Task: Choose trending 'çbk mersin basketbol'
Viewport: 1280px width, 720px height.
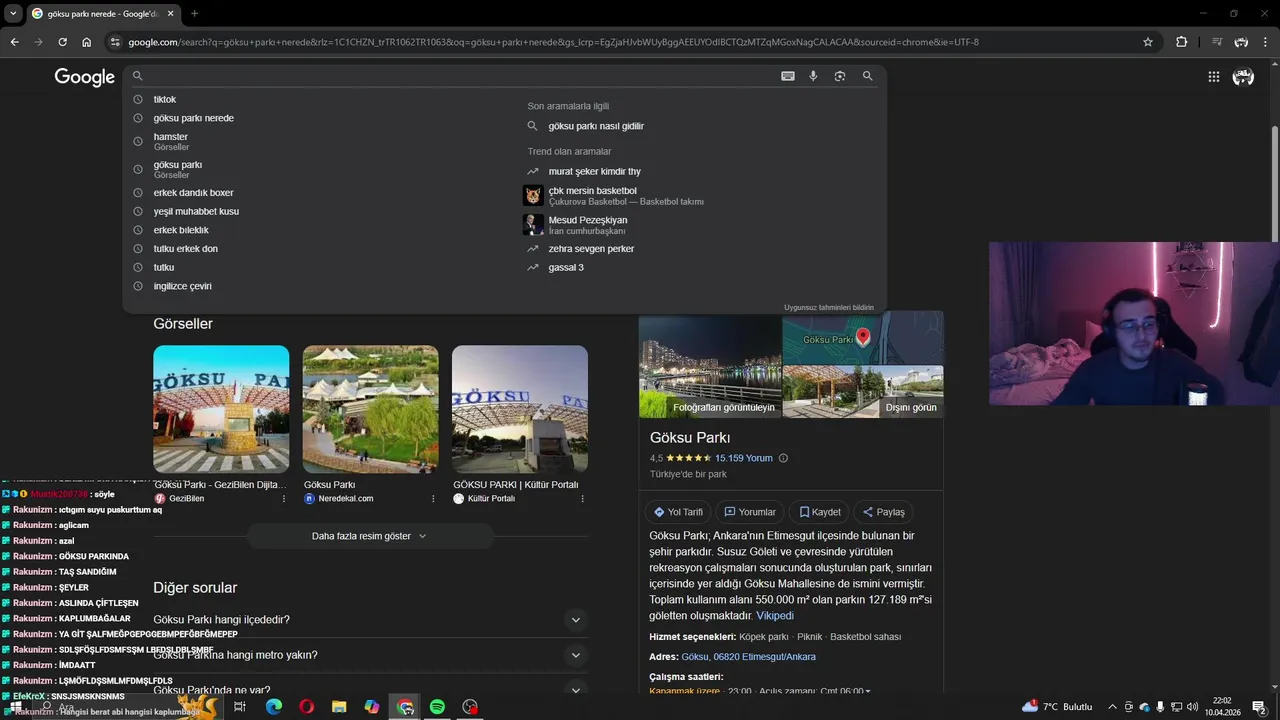Action: pyautogui.click(x=625, y=195)
